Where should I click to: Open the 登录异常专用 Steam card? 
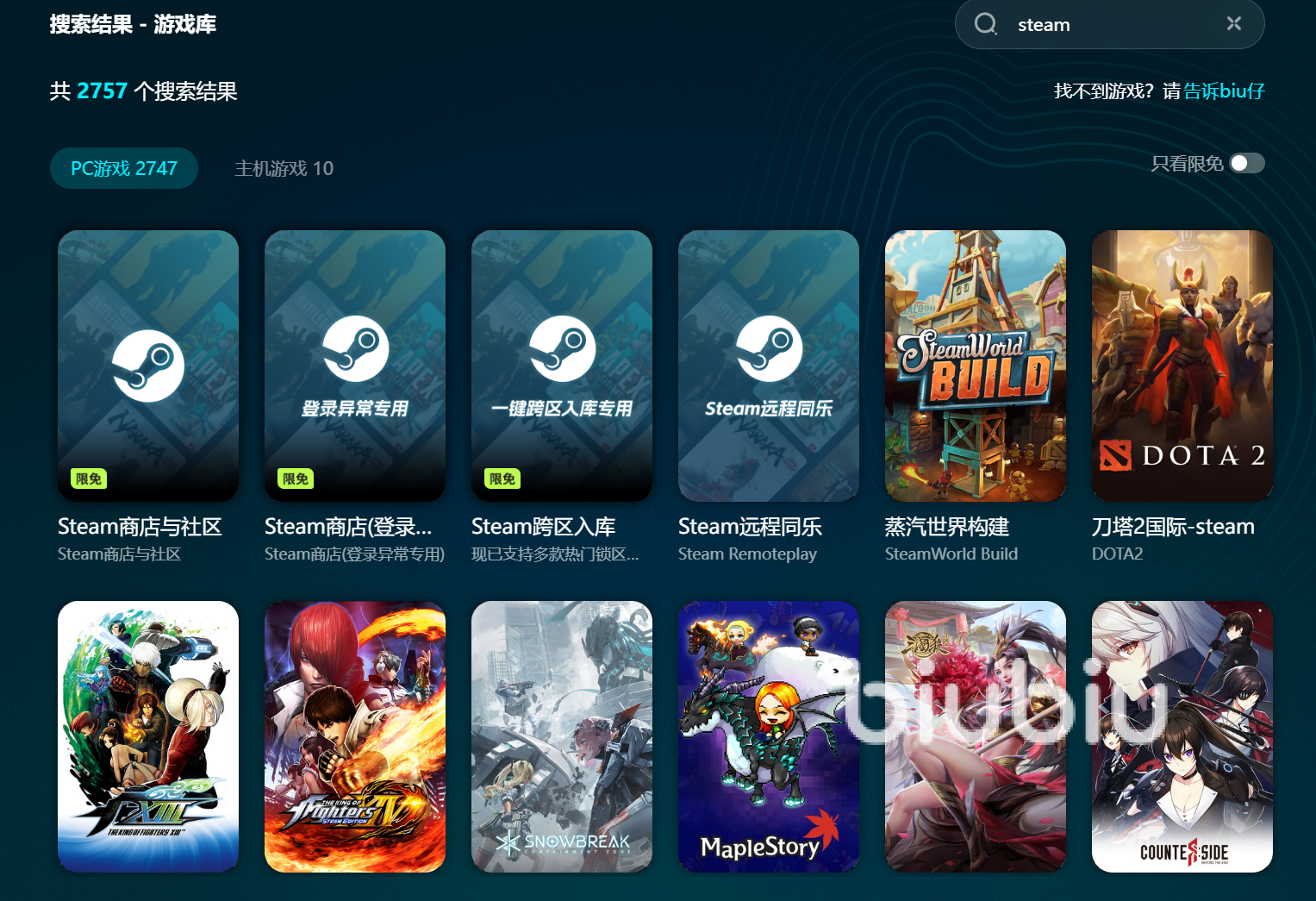355,366
